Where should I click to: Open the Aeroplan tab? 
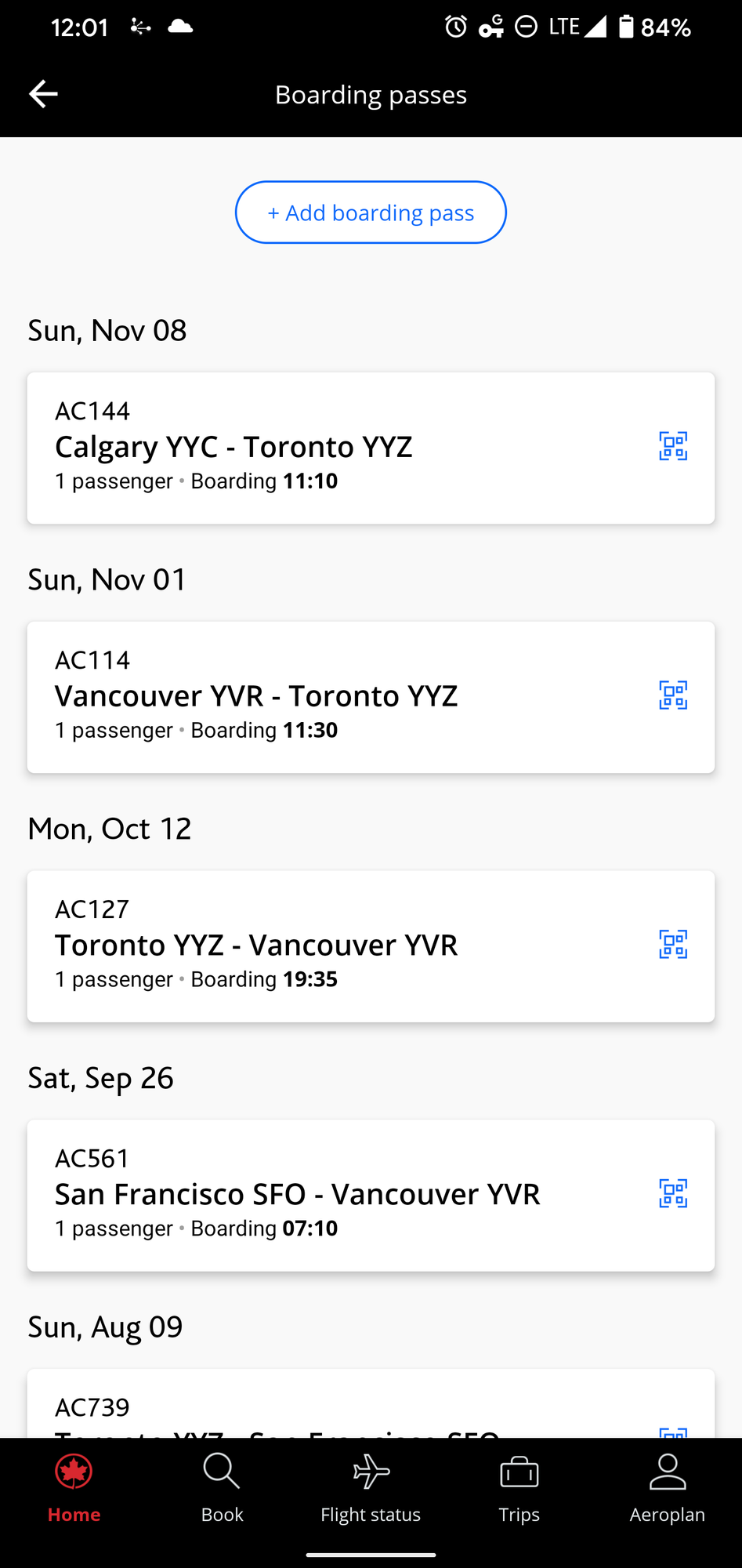coord(668,1488)
